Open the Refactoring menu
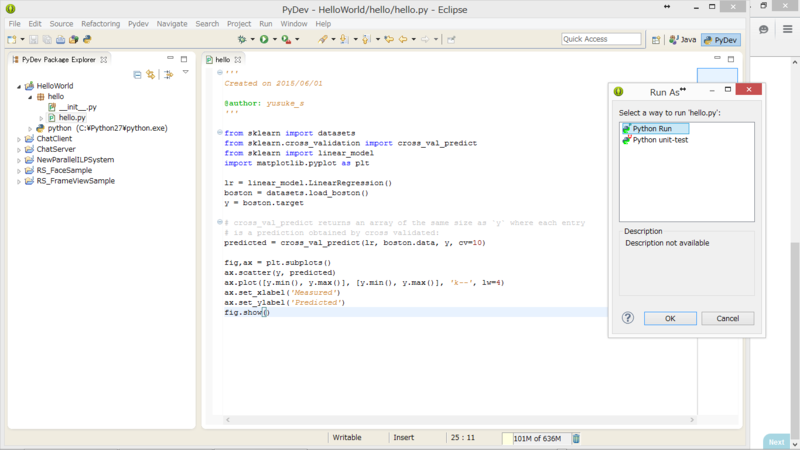The width and height of the screenshot is (800, 450). click(101, 23)
